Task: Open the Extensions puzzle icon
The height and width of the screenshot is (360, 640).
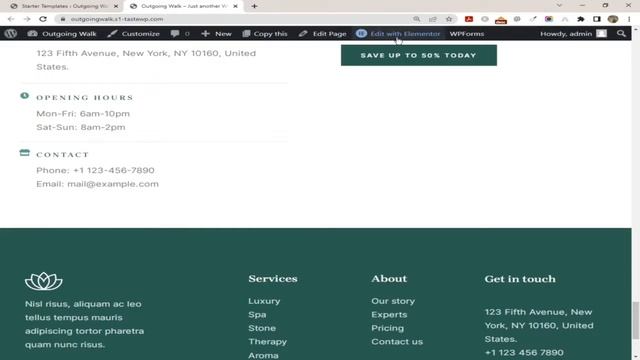Action: pyautogui.click(x=581, y=19)
